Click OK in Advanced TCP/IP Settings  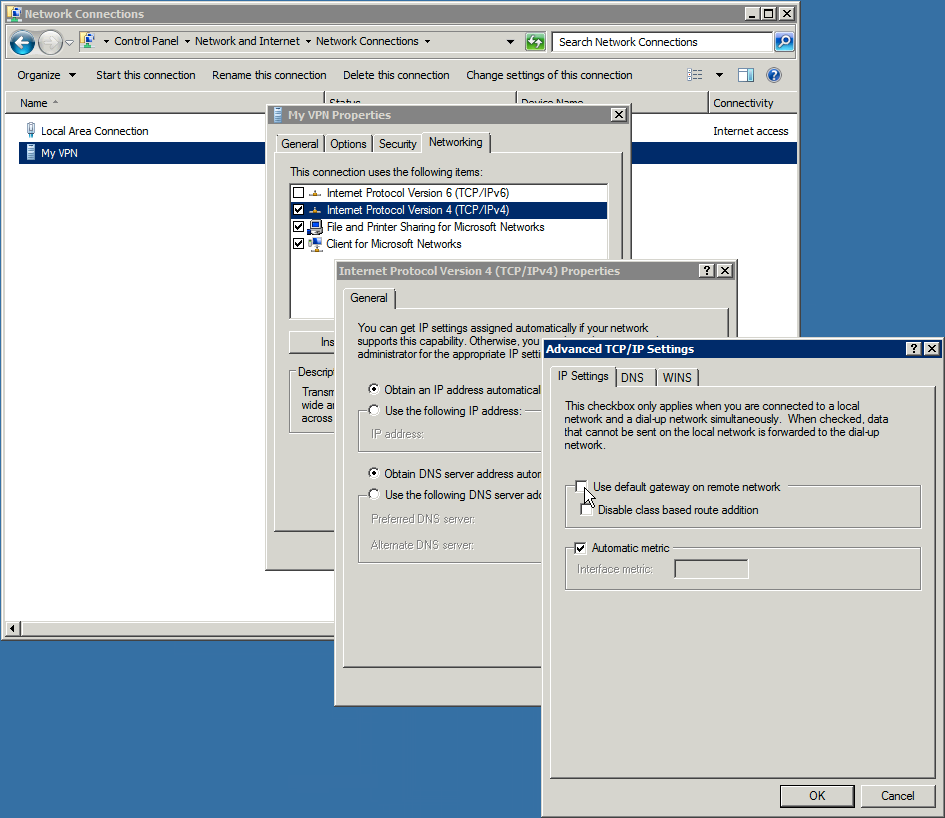pyautogui.click(x=817, y=796)
